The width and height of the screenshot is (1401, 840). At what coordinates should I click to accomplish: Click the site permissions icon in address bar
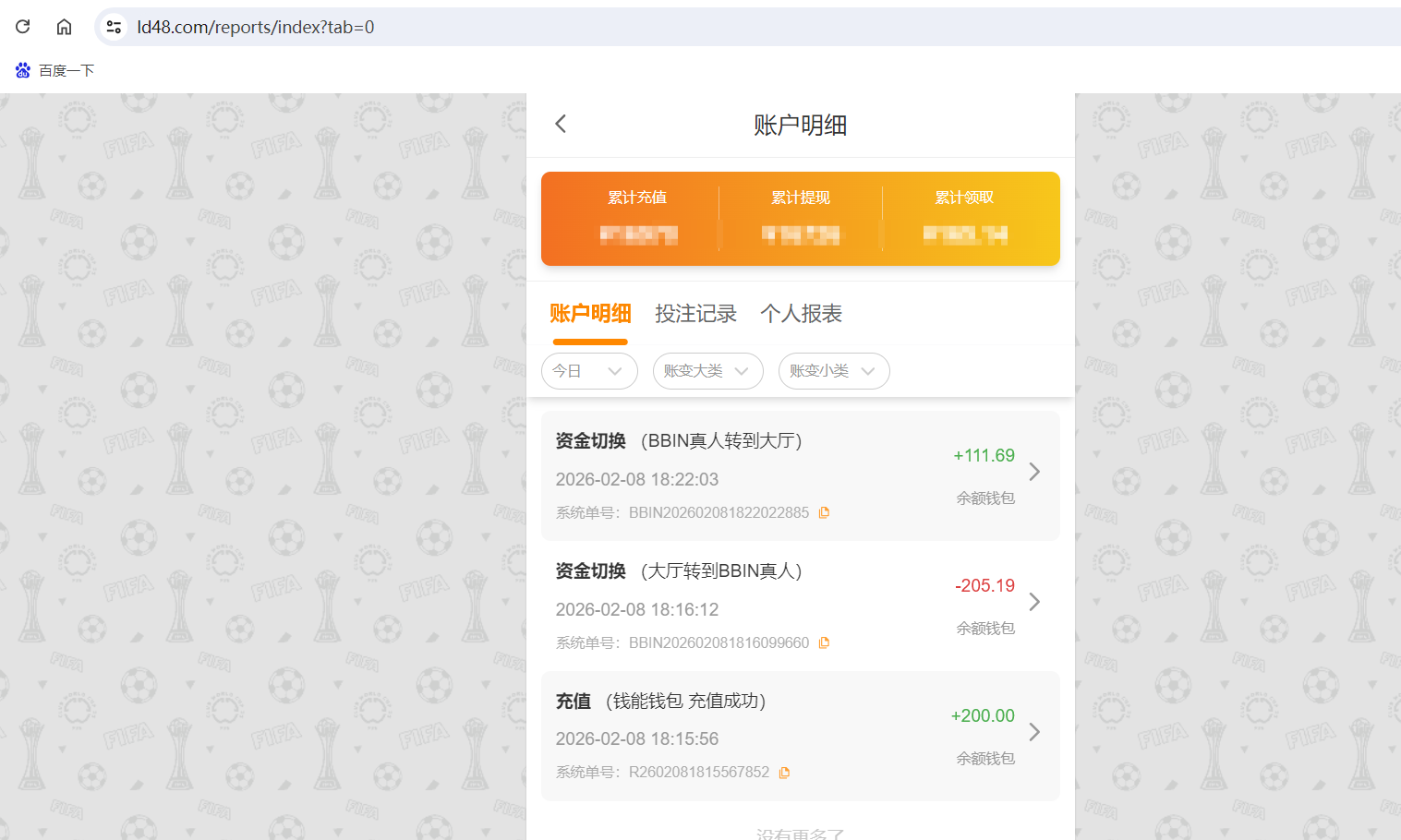(x=113, y=27)
